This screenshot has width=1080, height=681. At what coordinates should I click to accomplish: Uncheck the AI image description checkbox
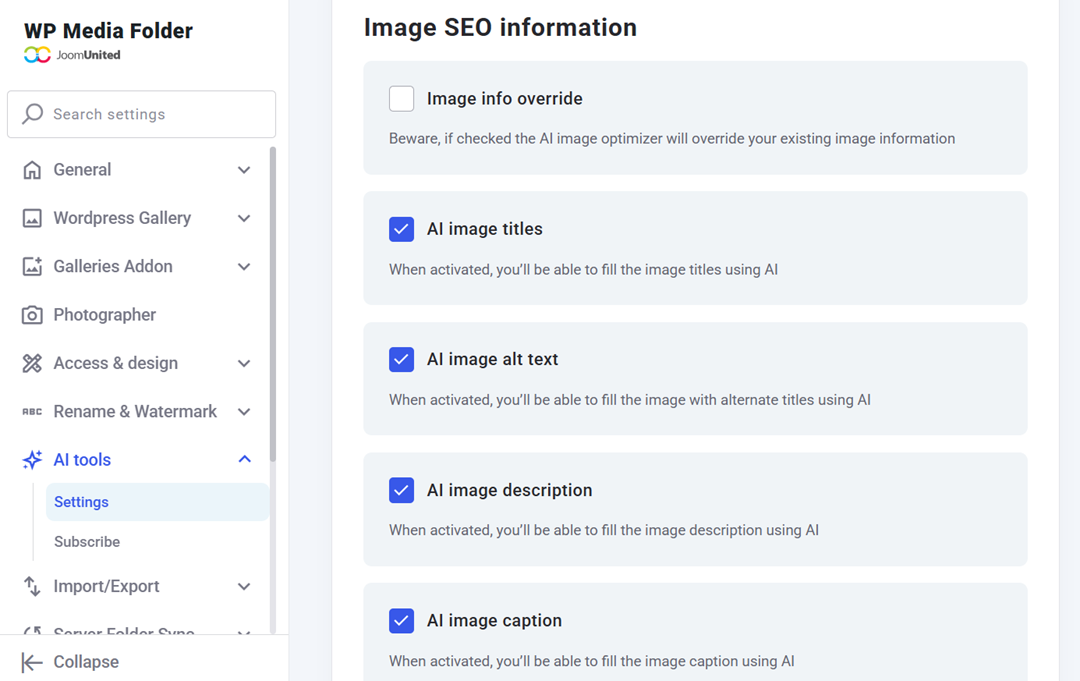click(402, 490)
